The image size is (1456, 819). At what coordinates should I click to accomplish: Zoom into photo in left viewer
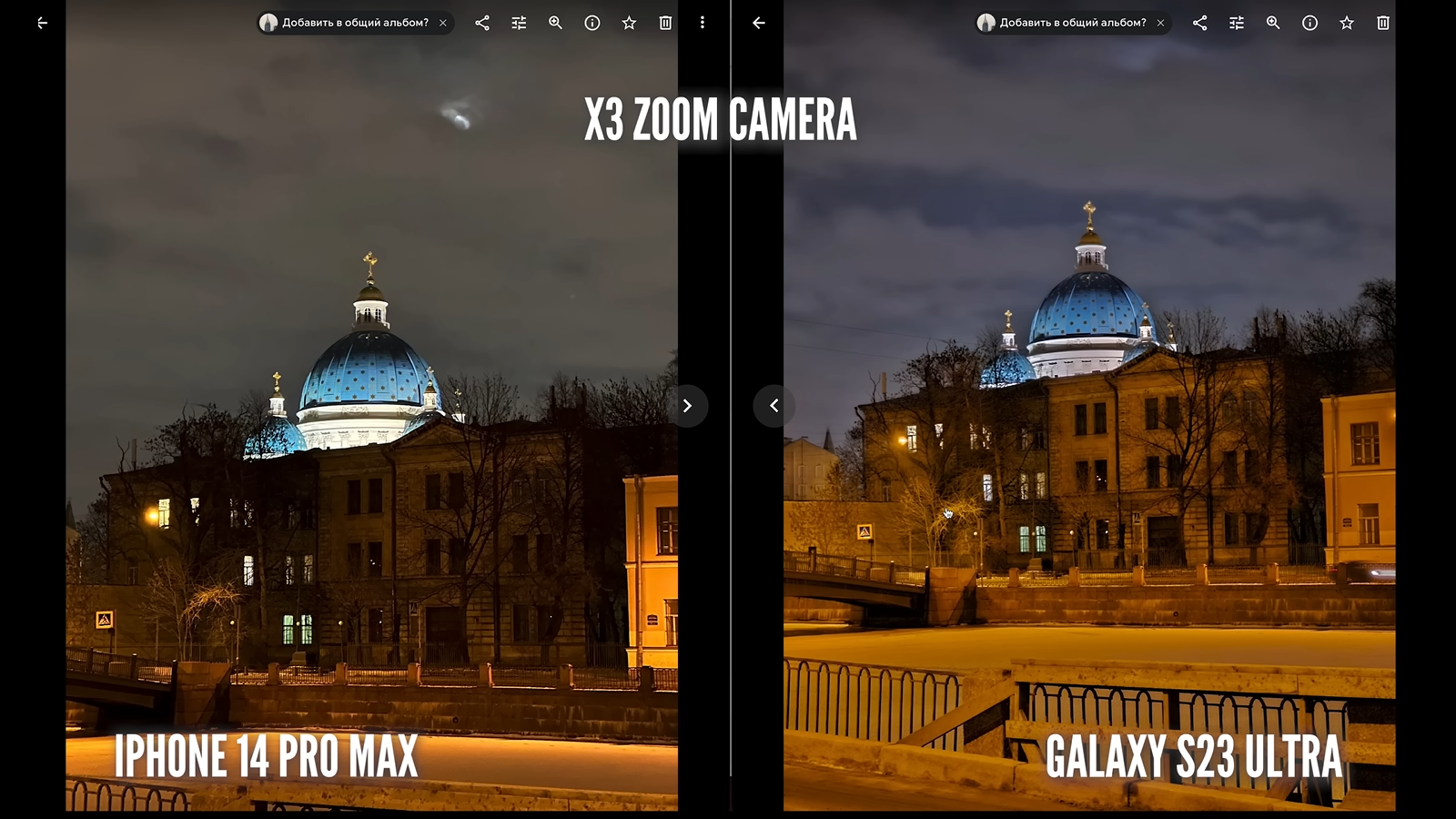555,23
